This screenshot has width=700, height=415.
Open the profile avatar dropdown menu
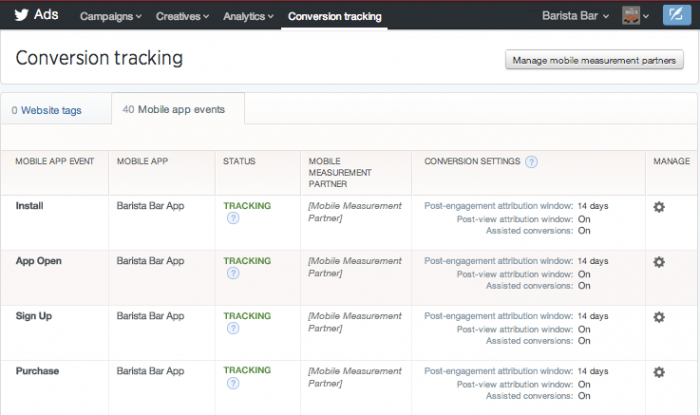point(636,16)
